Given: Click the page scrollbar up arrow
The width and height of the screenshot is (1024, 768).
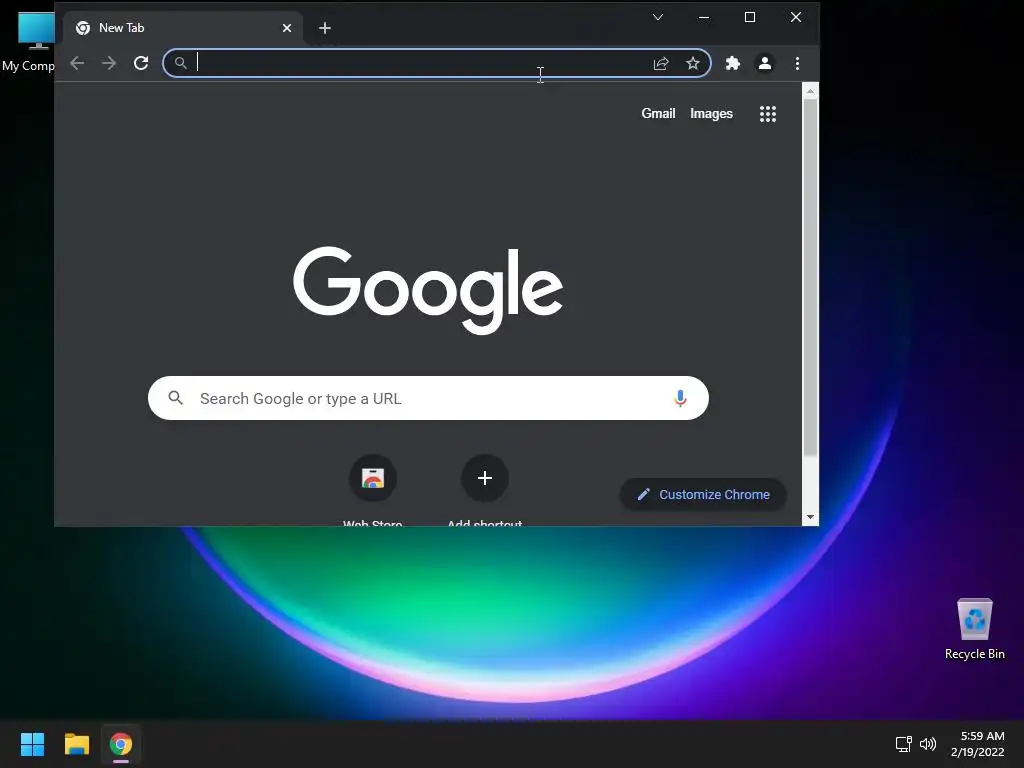Looking at the screenshot, I should pyautogui.click(x=810, y=91).
